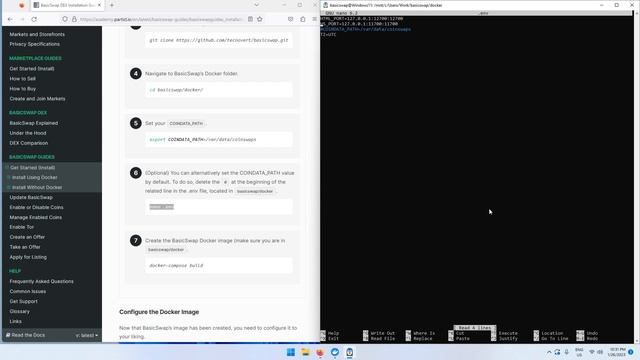Open marketplace Get Started (Install) link
Screen dimensions: 640x360
32,69
